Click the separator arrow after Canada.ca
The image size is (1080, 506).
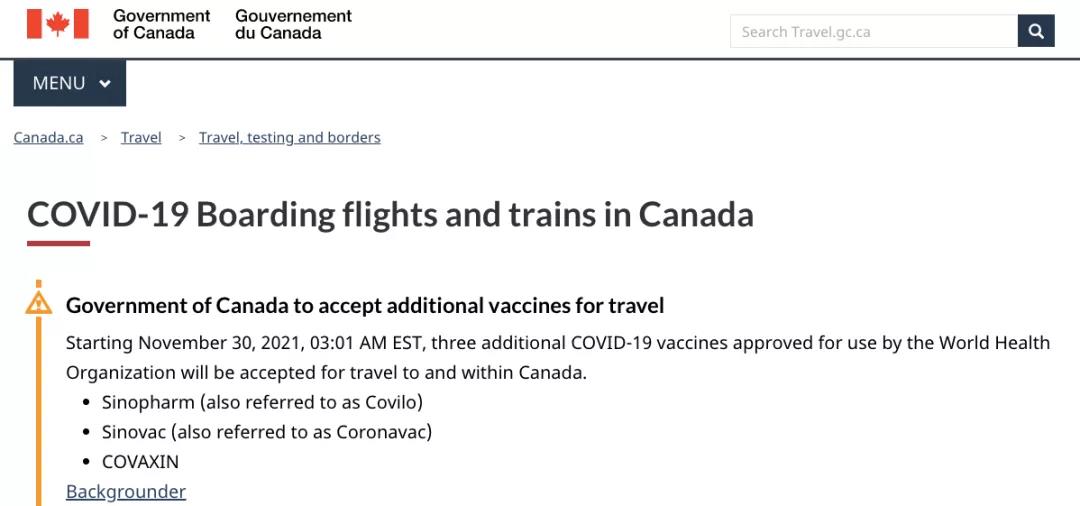pyautogui.click(x=104, y=138)
